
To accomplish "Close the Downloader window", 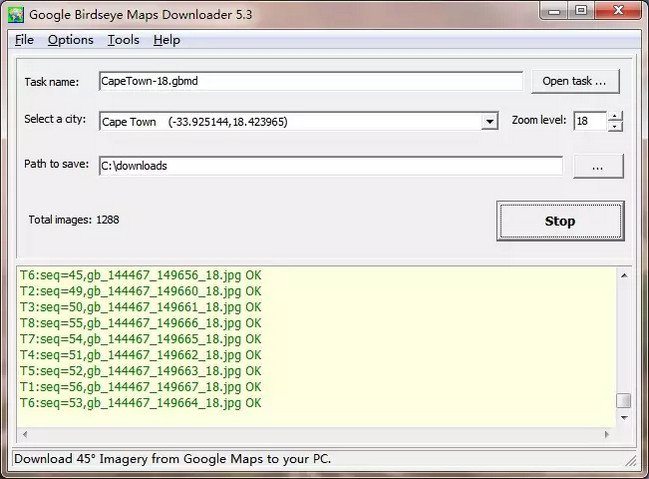I will coord(618,11).
